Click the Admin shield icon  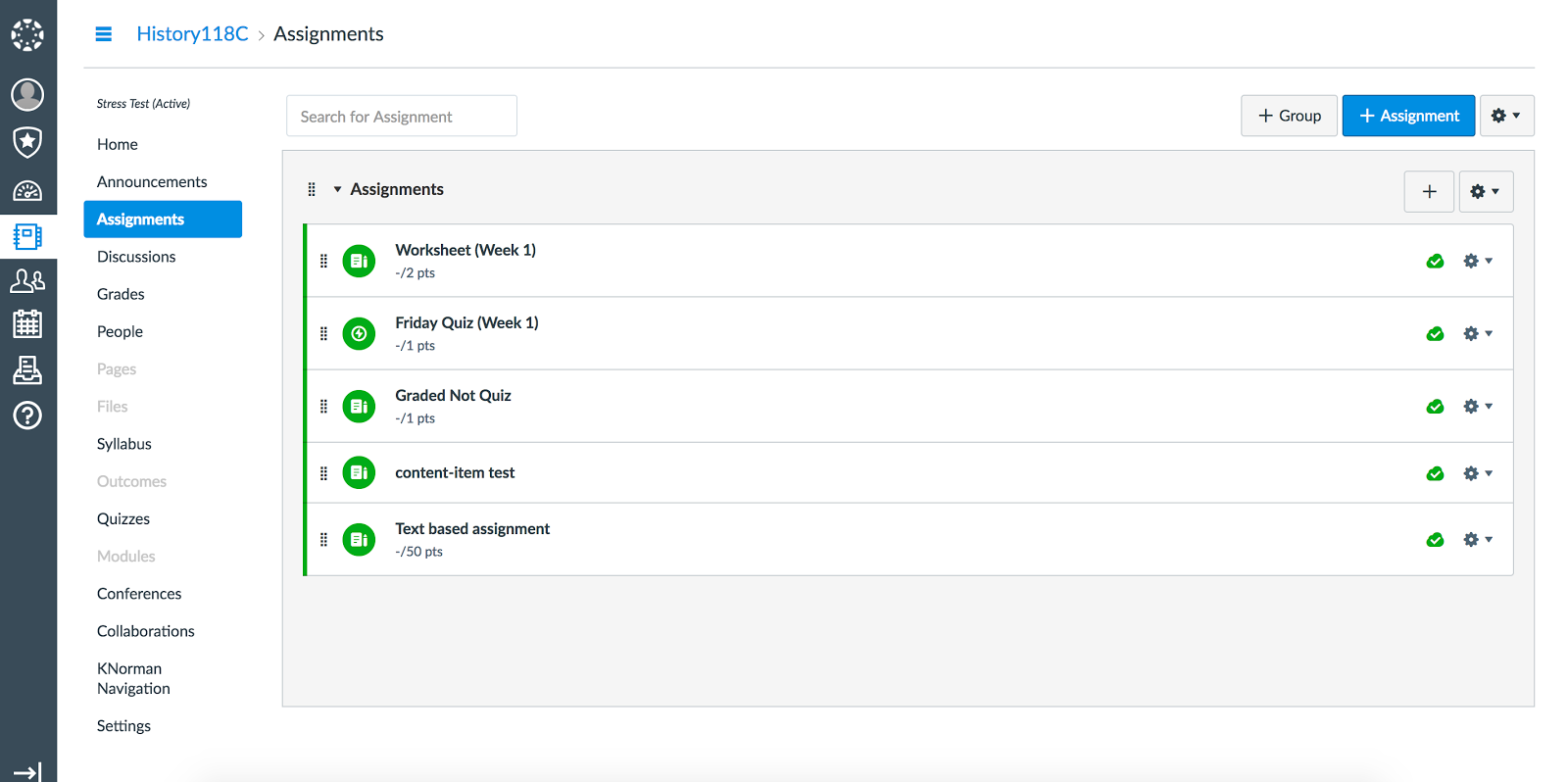pos(27,142)
